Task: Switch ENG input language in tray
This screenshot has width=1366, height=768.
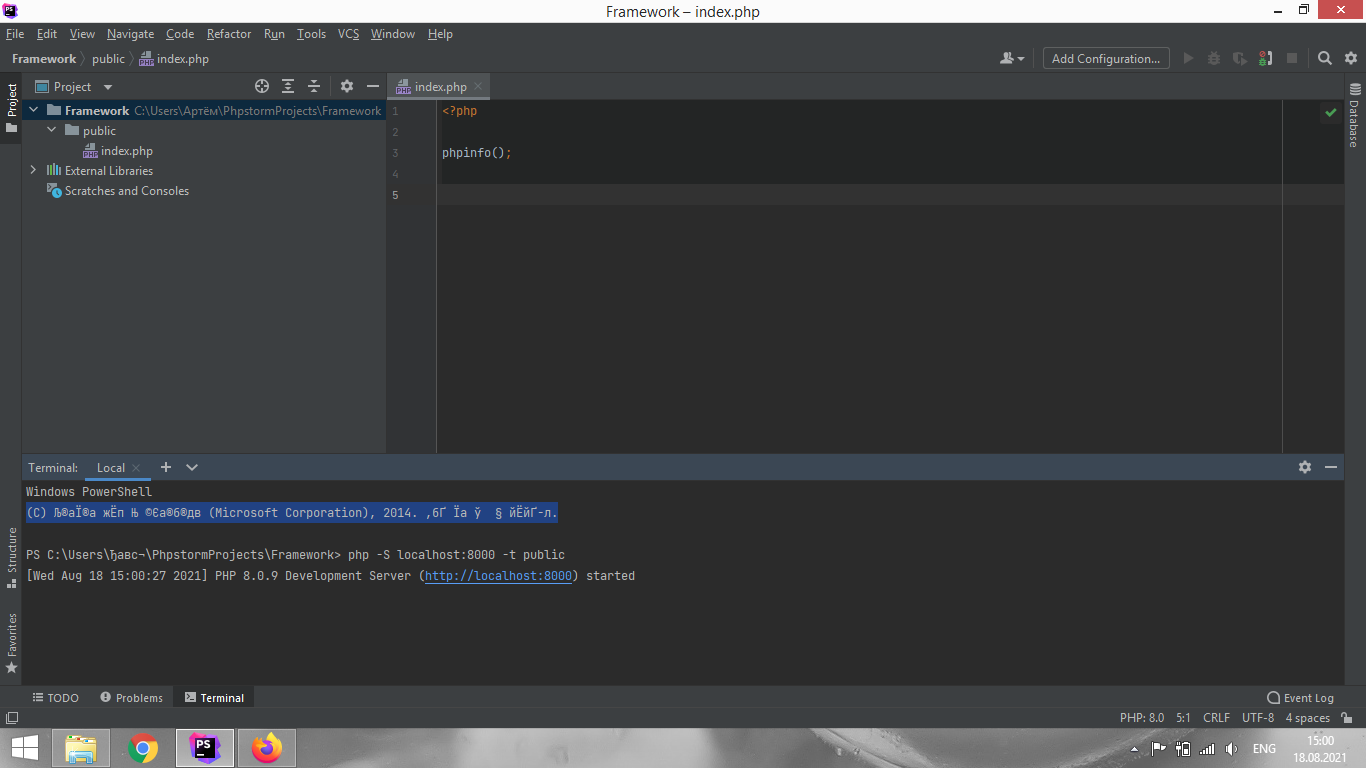Action: (x=1264, y=749)
